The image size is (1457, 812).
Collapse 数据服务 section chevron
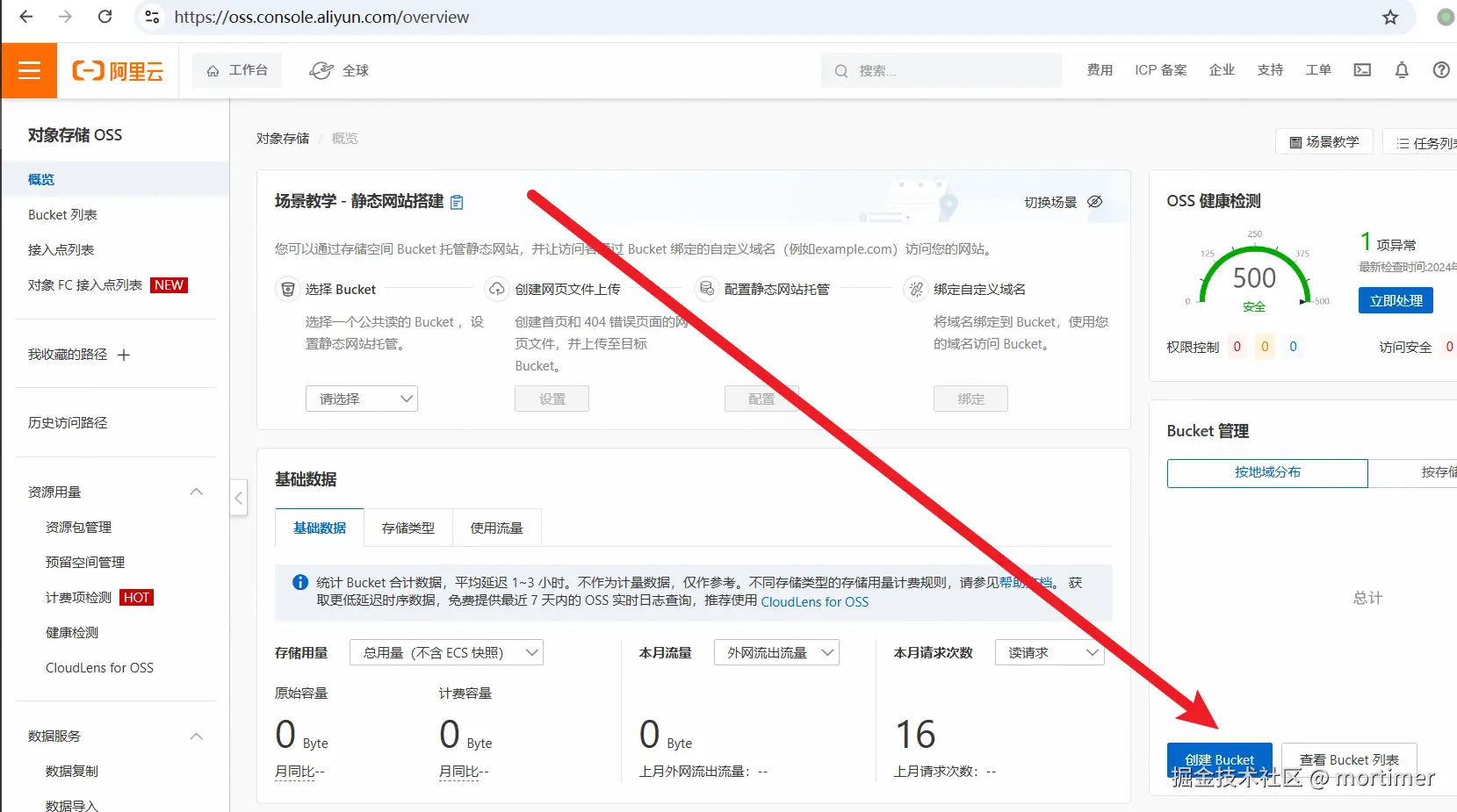click(197, 736)
